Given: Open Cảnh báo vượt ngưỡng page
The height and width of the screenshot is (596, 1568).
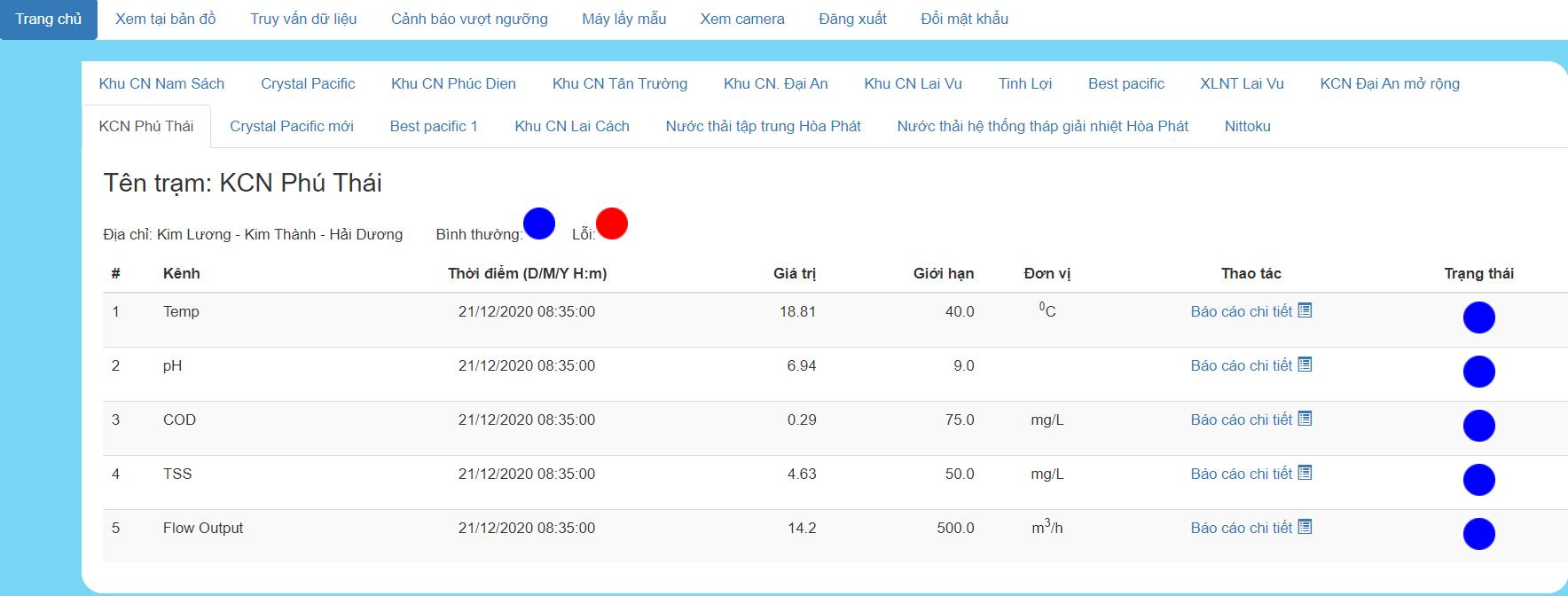Looking at the screenshot, I should point(469,19).
